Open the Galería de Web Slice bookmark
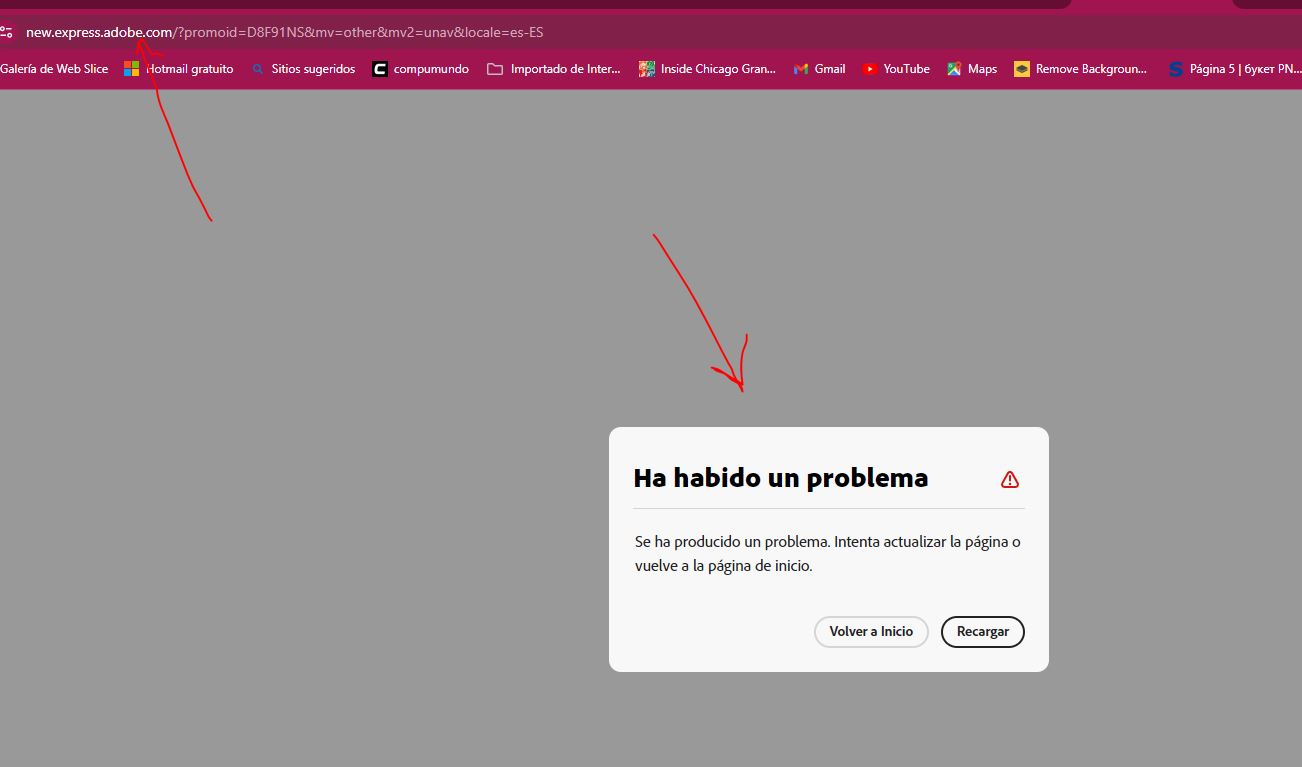 point(55,68)
